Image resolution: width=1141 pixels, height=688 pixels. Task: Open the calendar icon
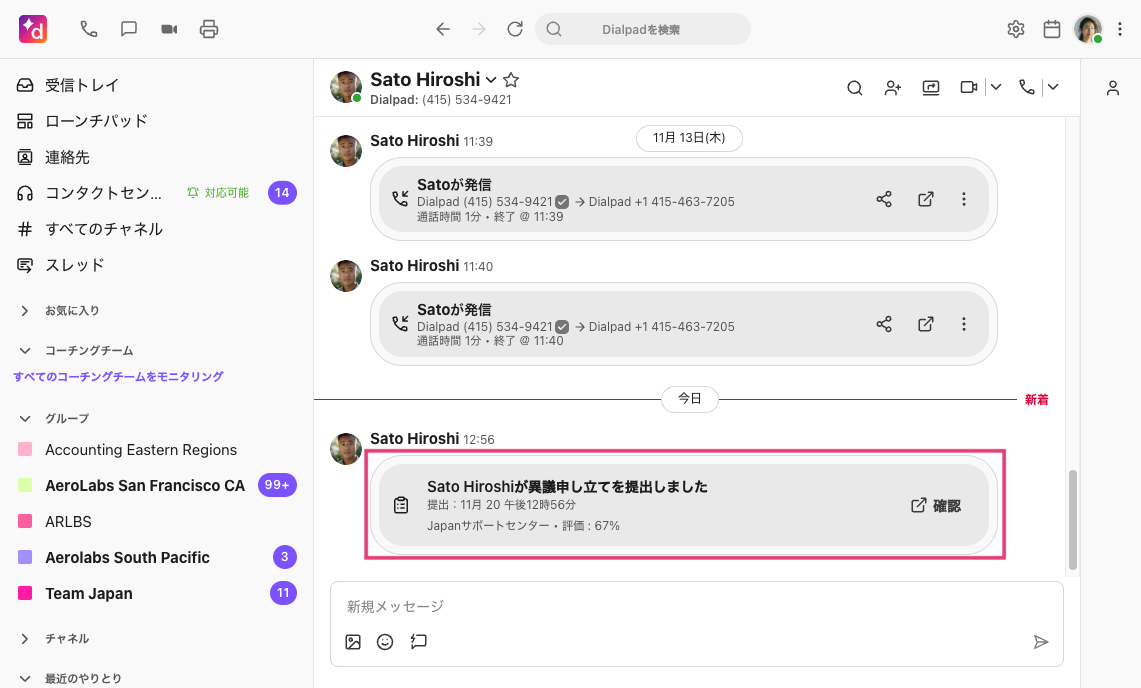pyautogui.click(x=1051, y=29)
